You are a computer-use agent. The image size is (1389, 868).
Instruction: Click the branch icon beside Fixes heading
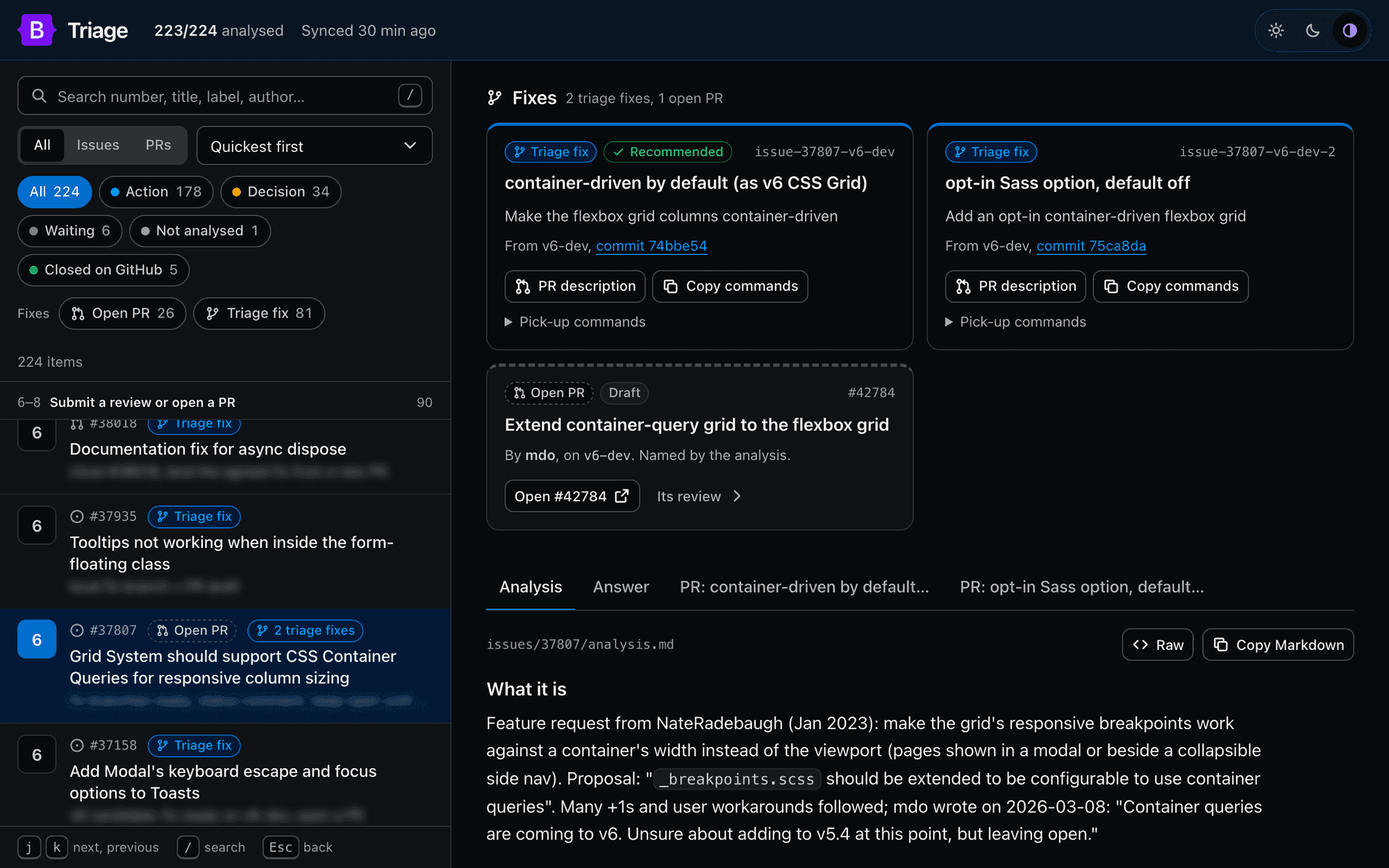click(494, 98)
